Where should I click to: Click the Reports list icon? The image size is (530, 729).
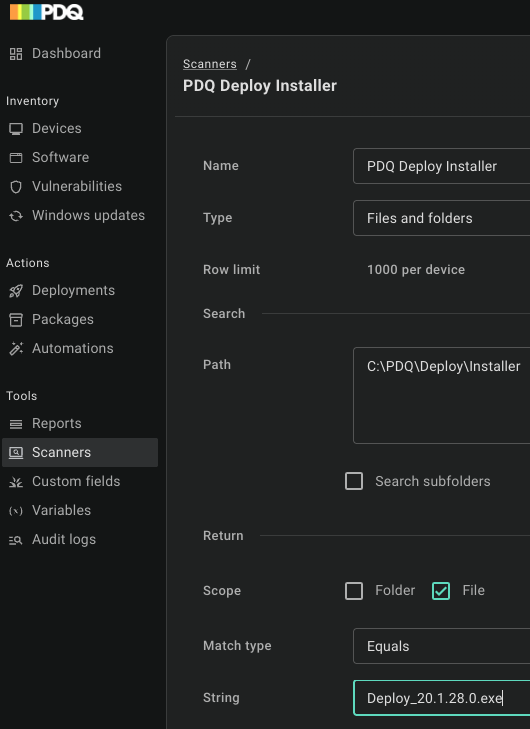(x=16, y=424)
